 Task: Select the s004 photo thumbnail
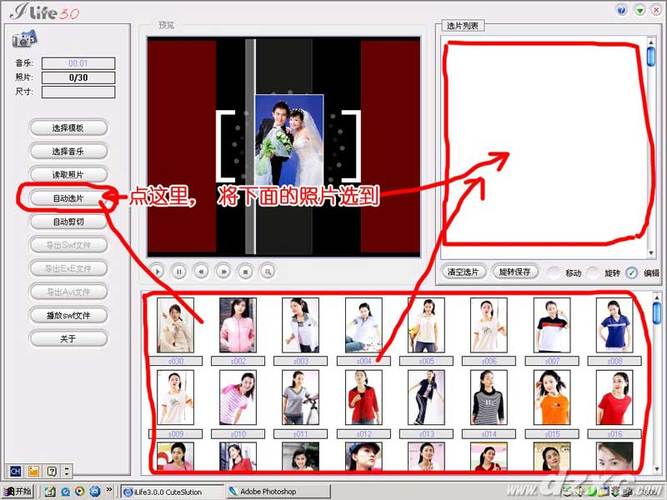coord(364,325)
